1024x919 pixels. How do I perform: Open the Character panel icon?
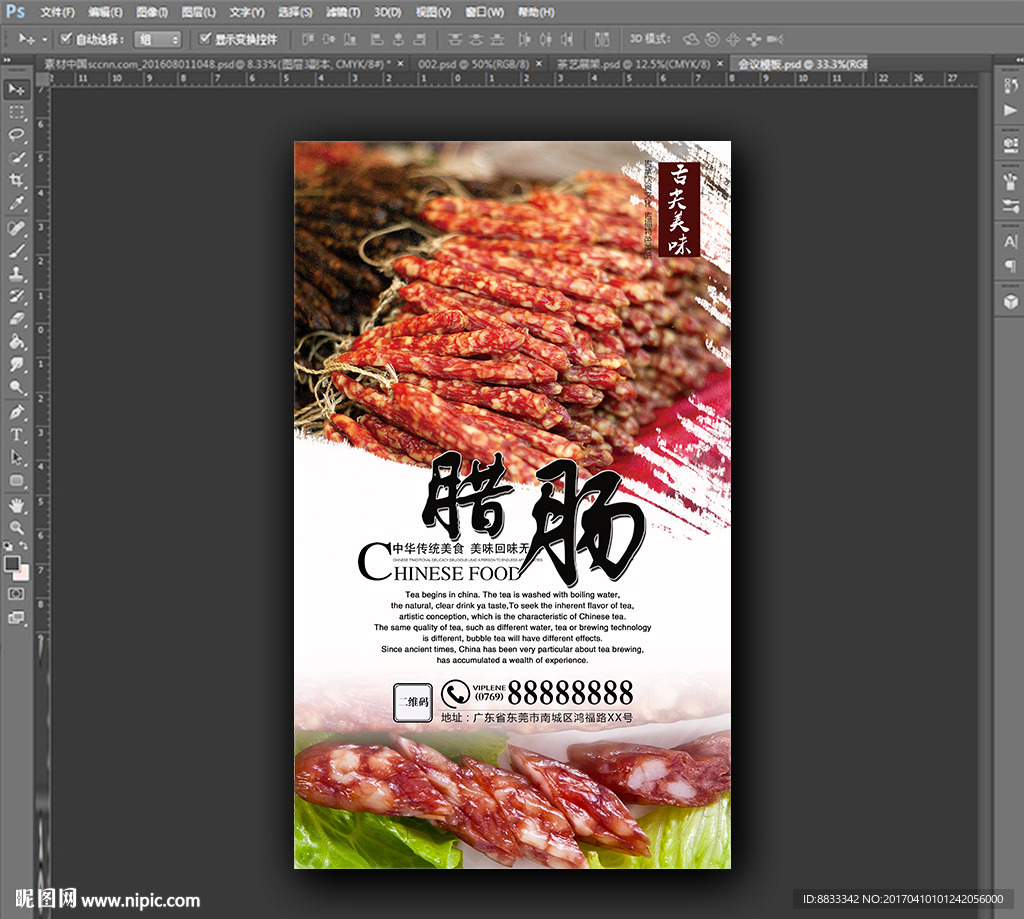click(1010, 241)
